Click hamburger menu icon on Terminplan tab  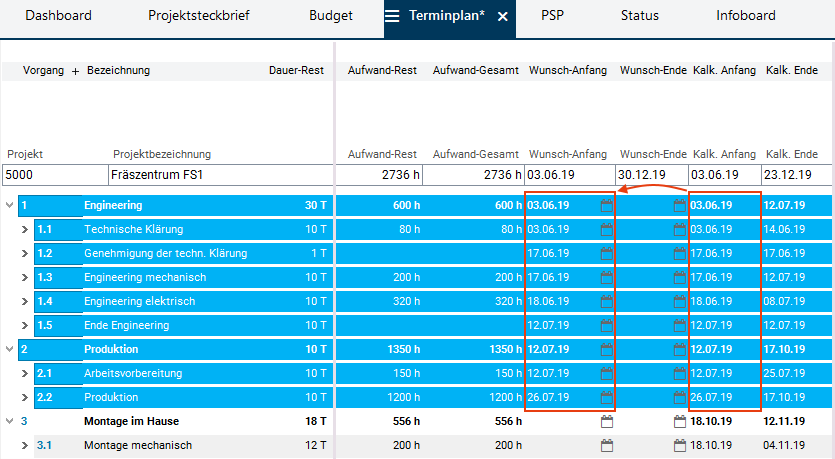tap(392, 16)
